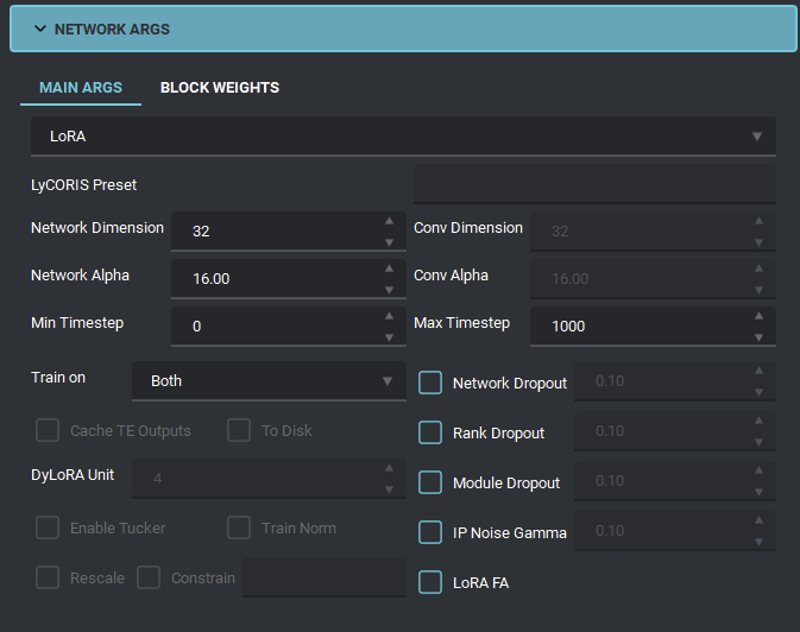
Task: Collapse the Network Args section
Action: click(404, 29)
